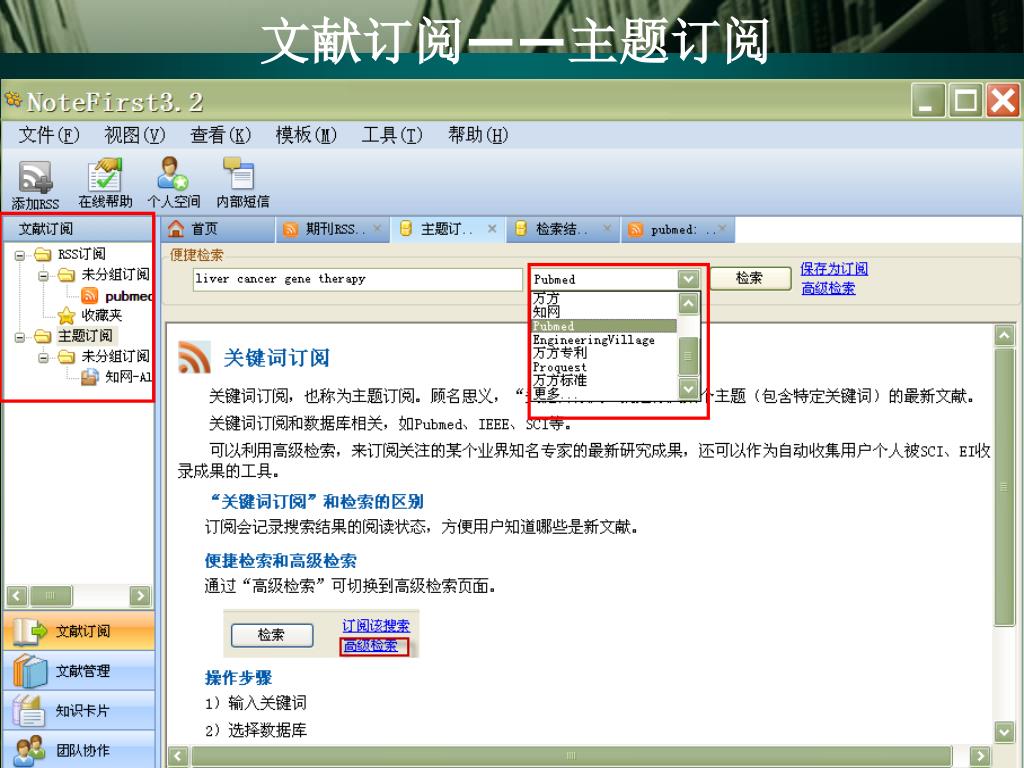Image resolution: width=1024 pixels, height=768 pixels.
Task: Collapse the 主题订阅 tree node
Action: 20,337
